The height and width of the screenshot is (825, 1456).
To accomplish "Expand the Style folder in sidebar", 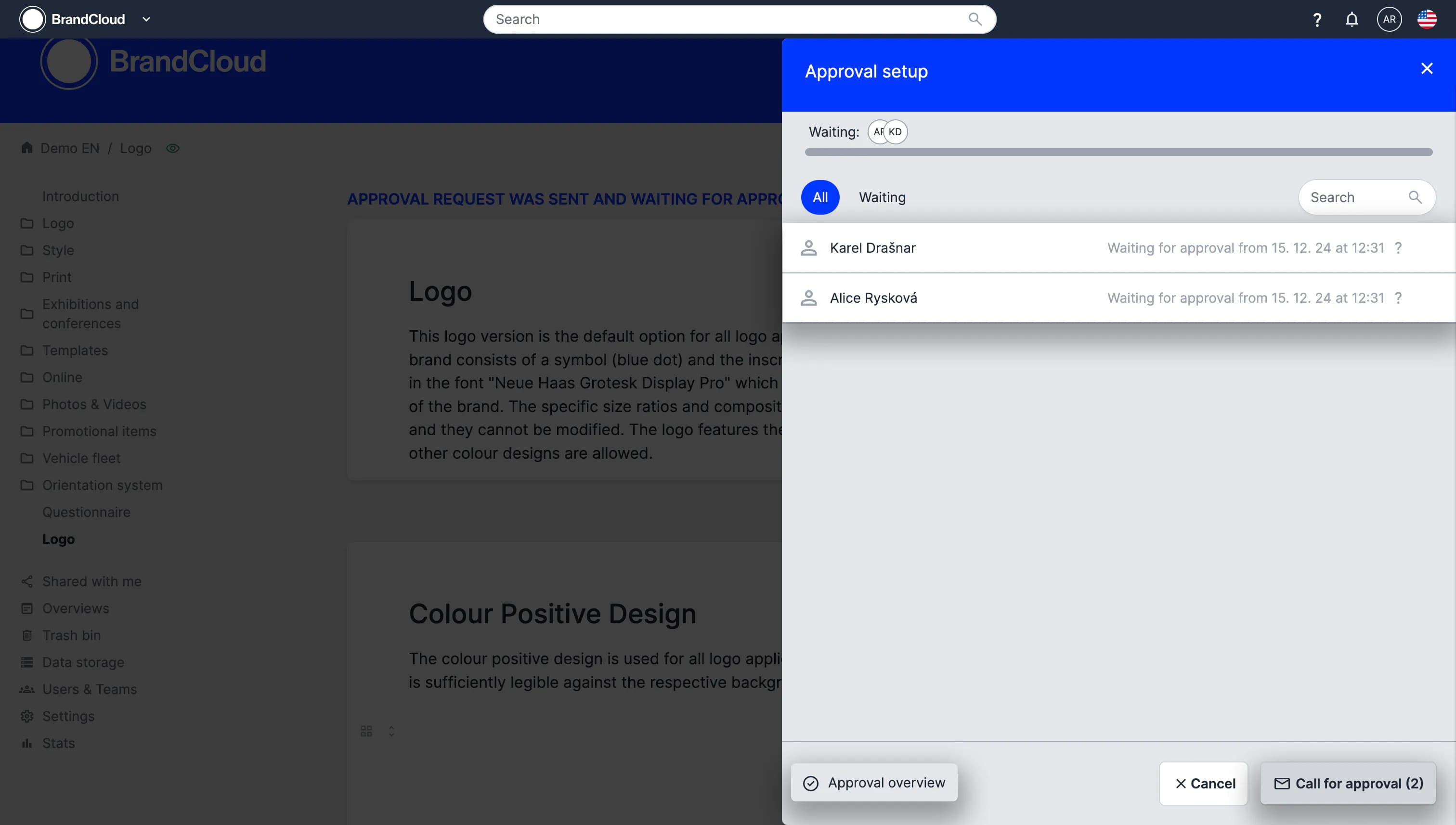I will point(58,250).
